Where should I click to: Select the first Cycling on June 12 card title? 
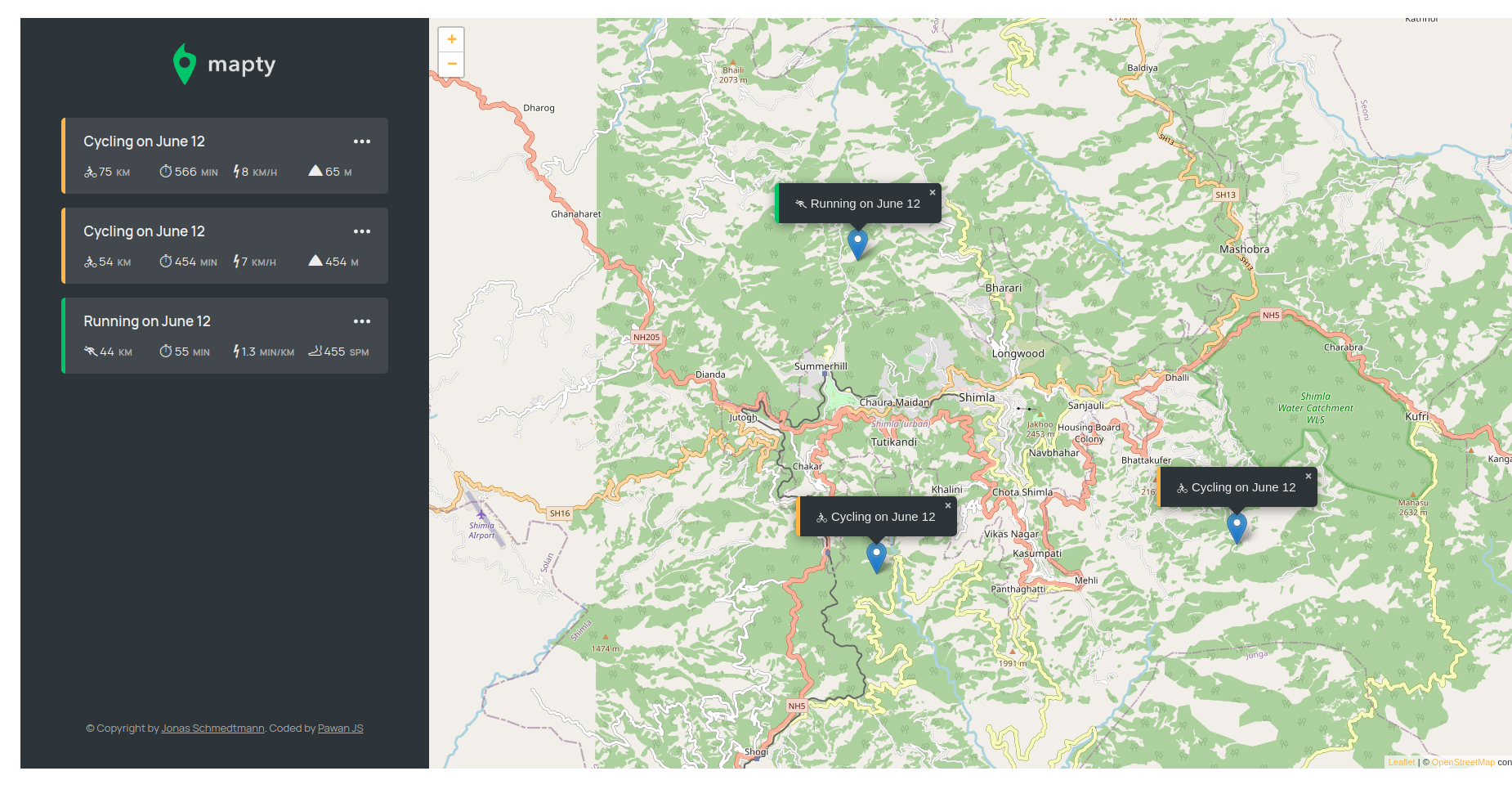pyautogui.click(x=144, y=141)
